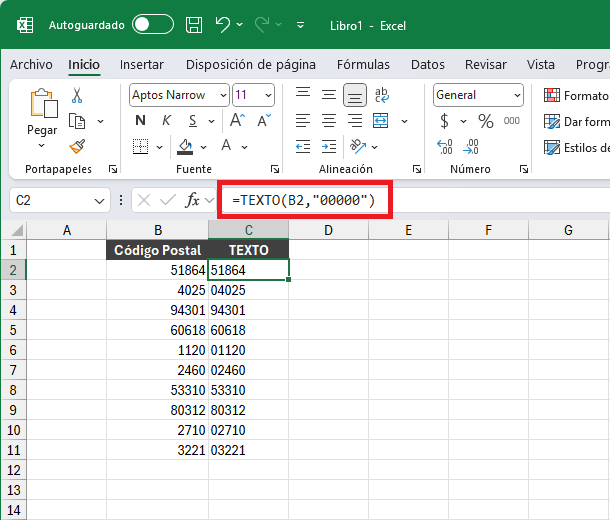Open the Archivo tab
Image resolution: width=610 pixels, height=520 pixels.
(x=31, y=64)
